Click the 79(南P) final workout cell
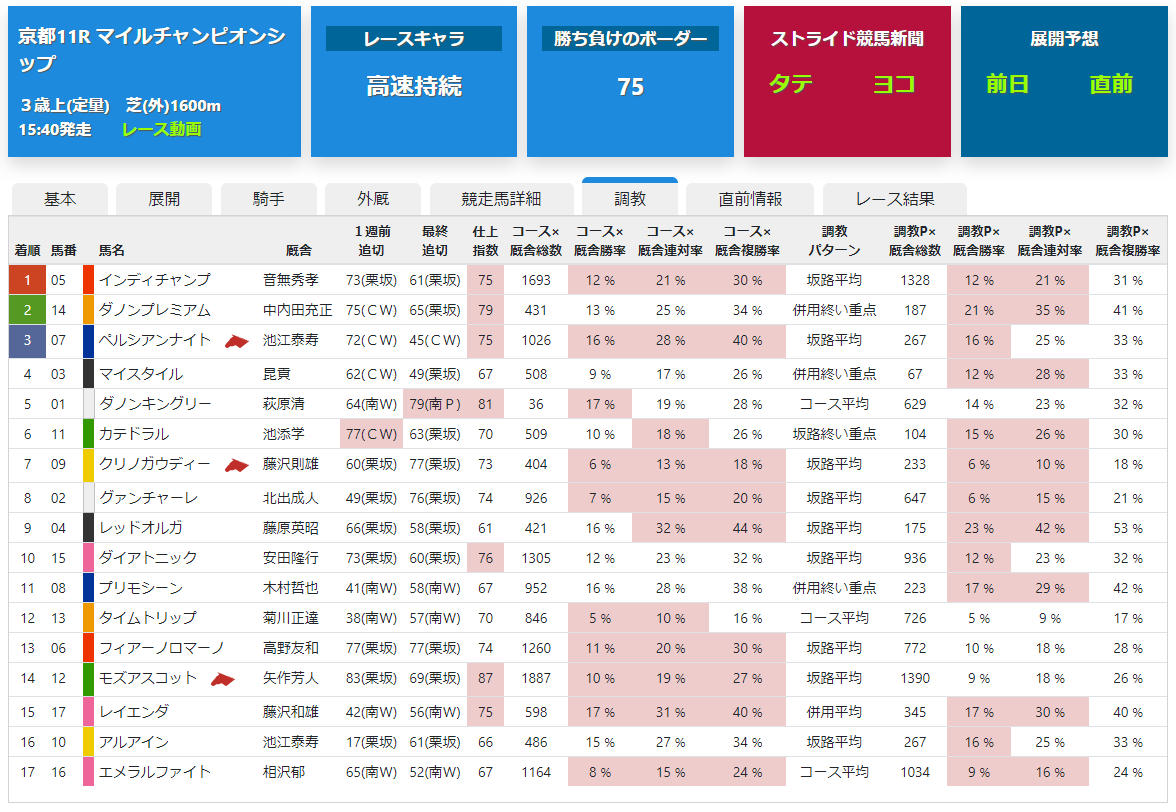Viewport: 1176px width, 812px height. [x=435, y=403]
